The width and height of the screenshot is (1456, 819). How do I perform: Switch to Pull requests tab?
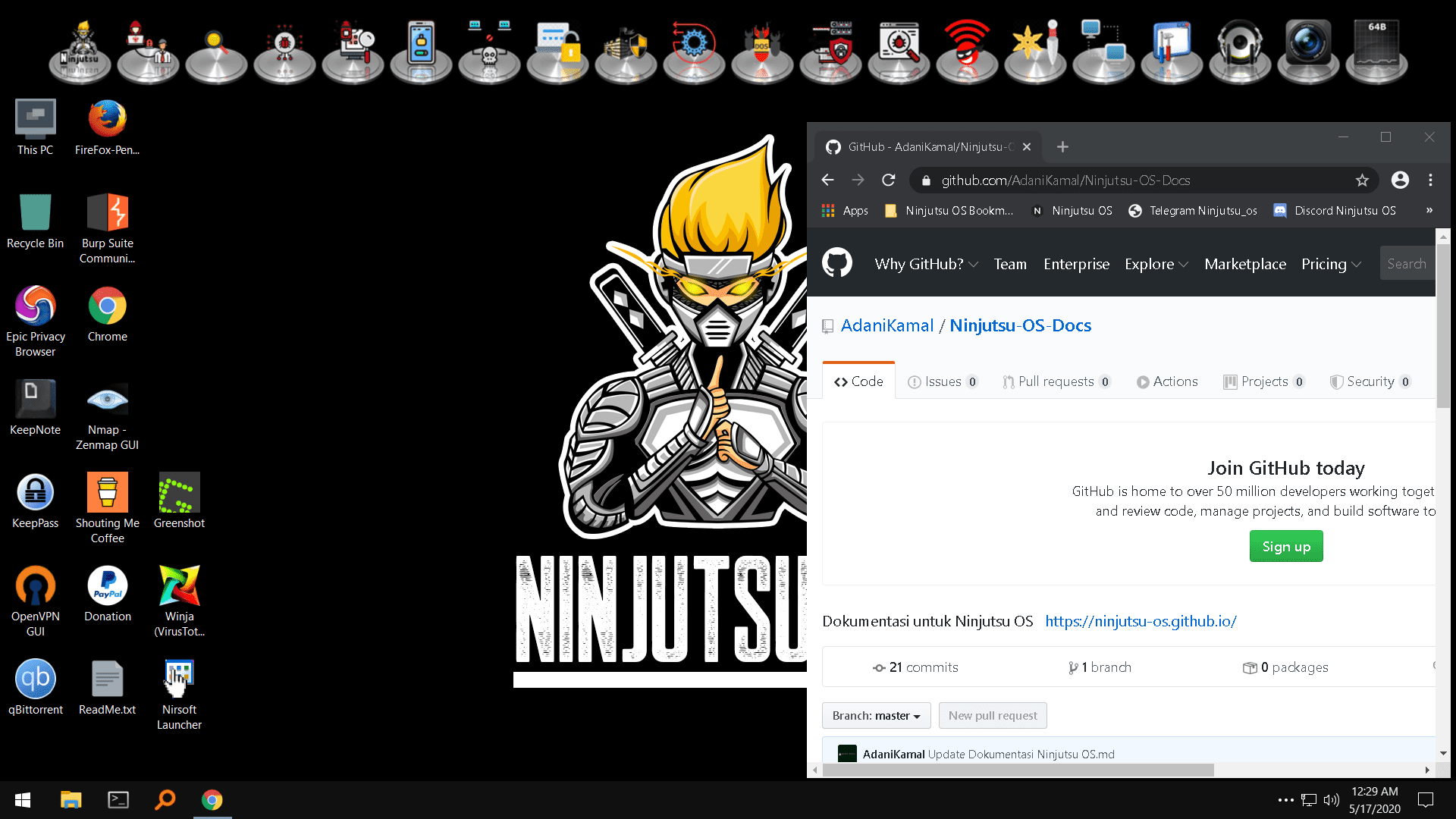[x=1056, y=381]
